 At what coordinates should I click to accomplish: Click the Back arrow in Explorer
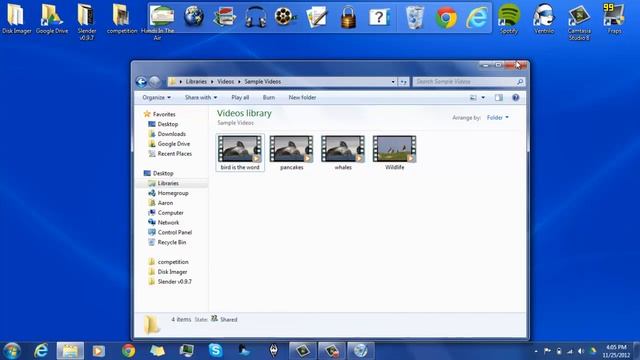click(141, 82)
